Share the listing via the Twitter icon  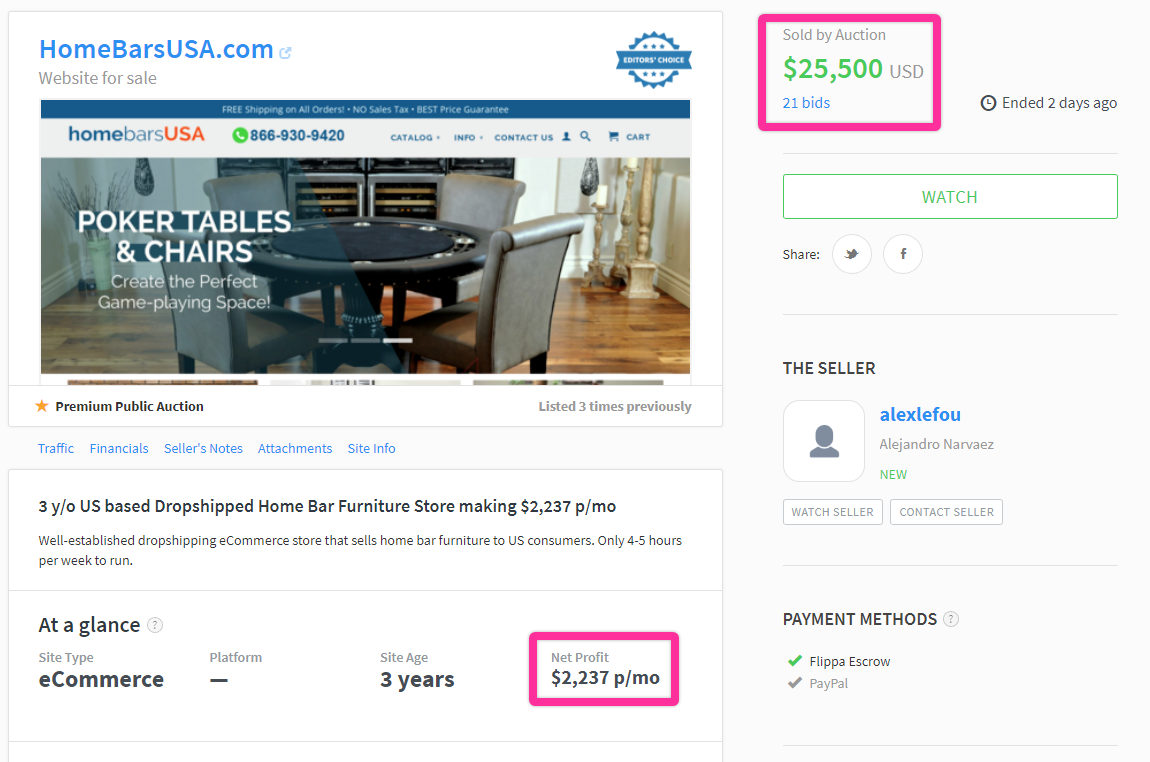point(851,254)
